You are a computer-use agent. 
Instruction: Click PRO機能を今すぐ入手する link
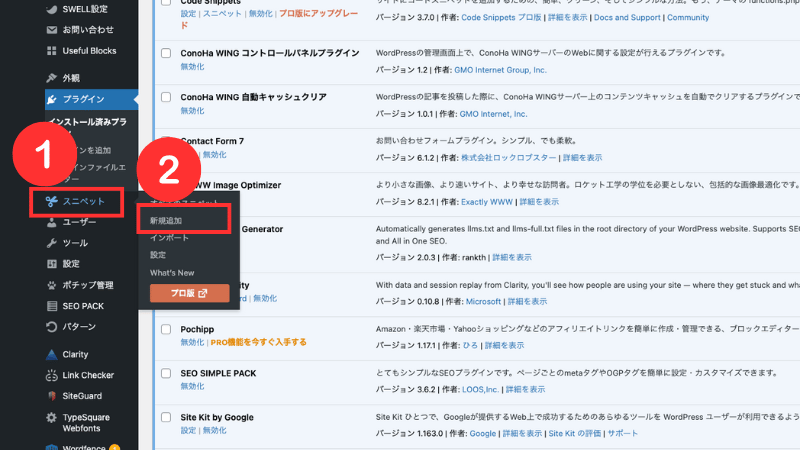coord(258,342)
